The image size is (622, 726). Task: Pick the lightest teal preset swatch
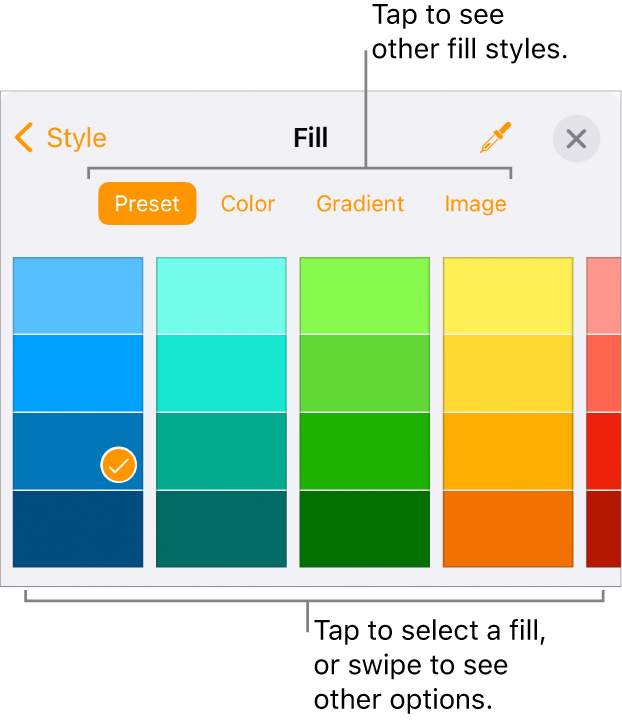pyautogui.click(x=221, y=296)
